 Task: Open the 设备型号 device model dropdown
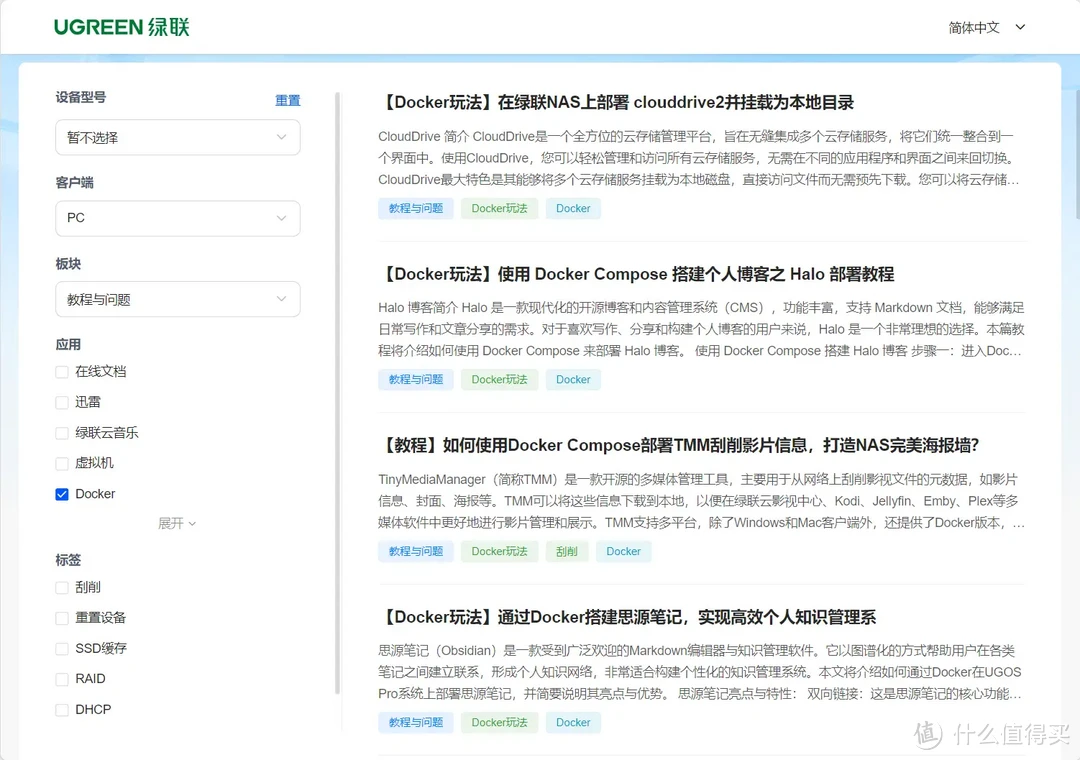177,137
